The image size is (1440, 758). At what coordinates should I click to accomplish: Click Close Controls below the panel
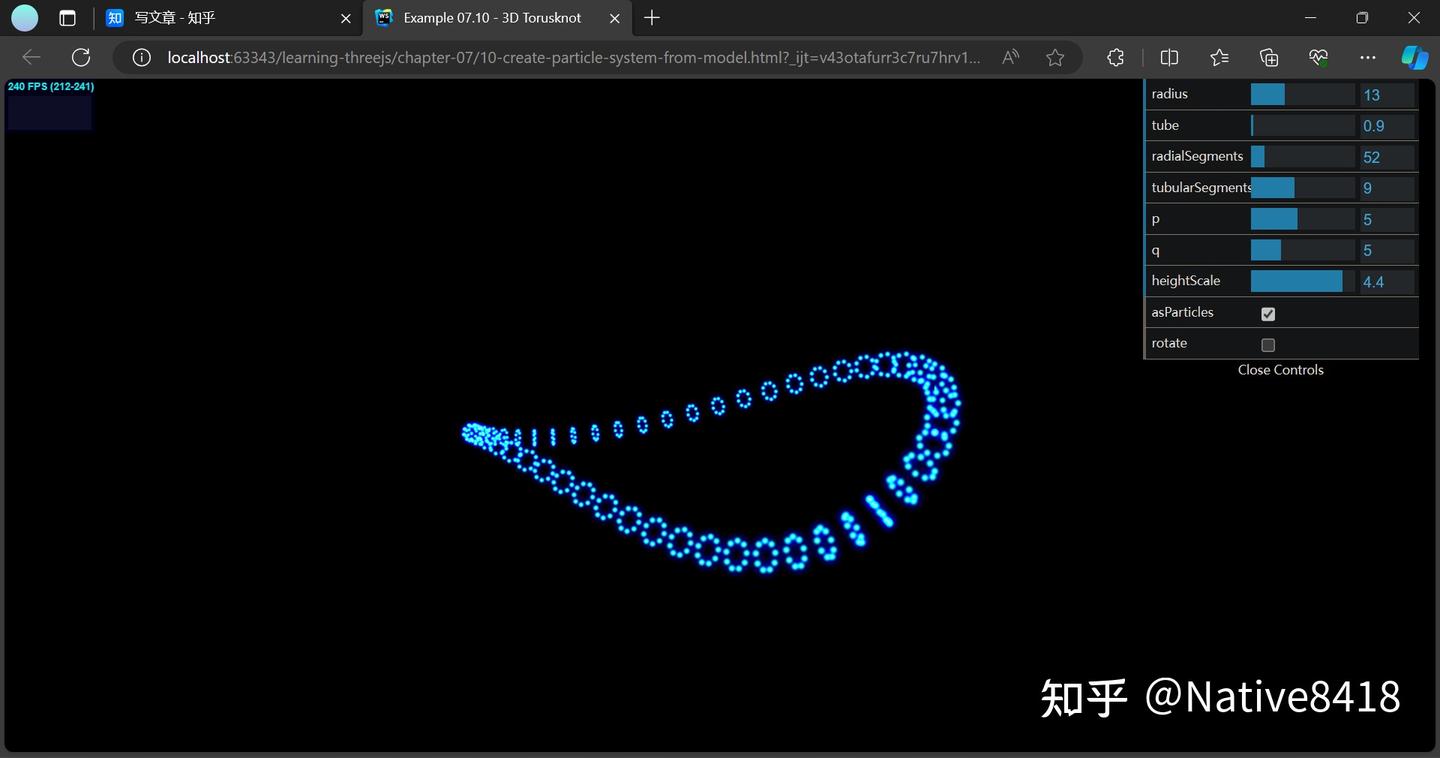pyautogui.click(x=1280, y=369)
